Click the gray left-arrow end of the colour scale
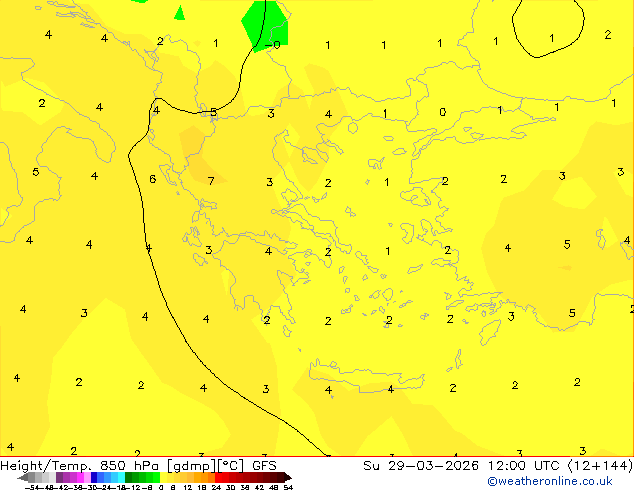The image size is (634, 490). (23, 477)
